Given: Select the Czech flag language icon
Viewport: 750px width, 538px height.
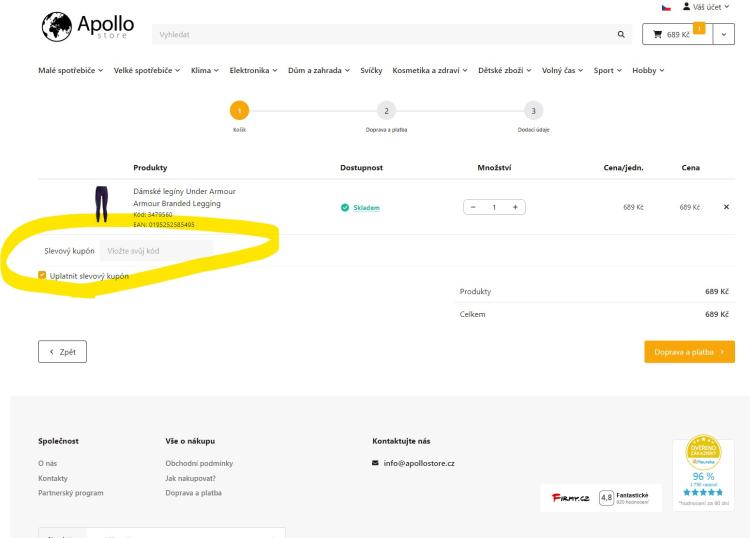Looking at the screenshot, I should click(x=666, y=8).
